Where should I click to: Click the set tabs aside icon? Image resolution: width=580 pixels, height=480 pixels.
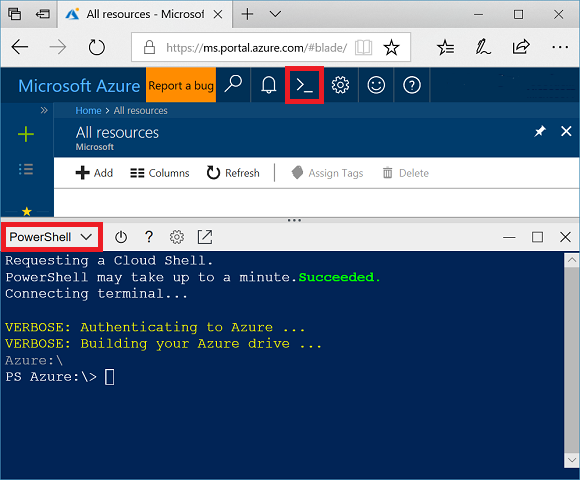[x=43, y=14]
